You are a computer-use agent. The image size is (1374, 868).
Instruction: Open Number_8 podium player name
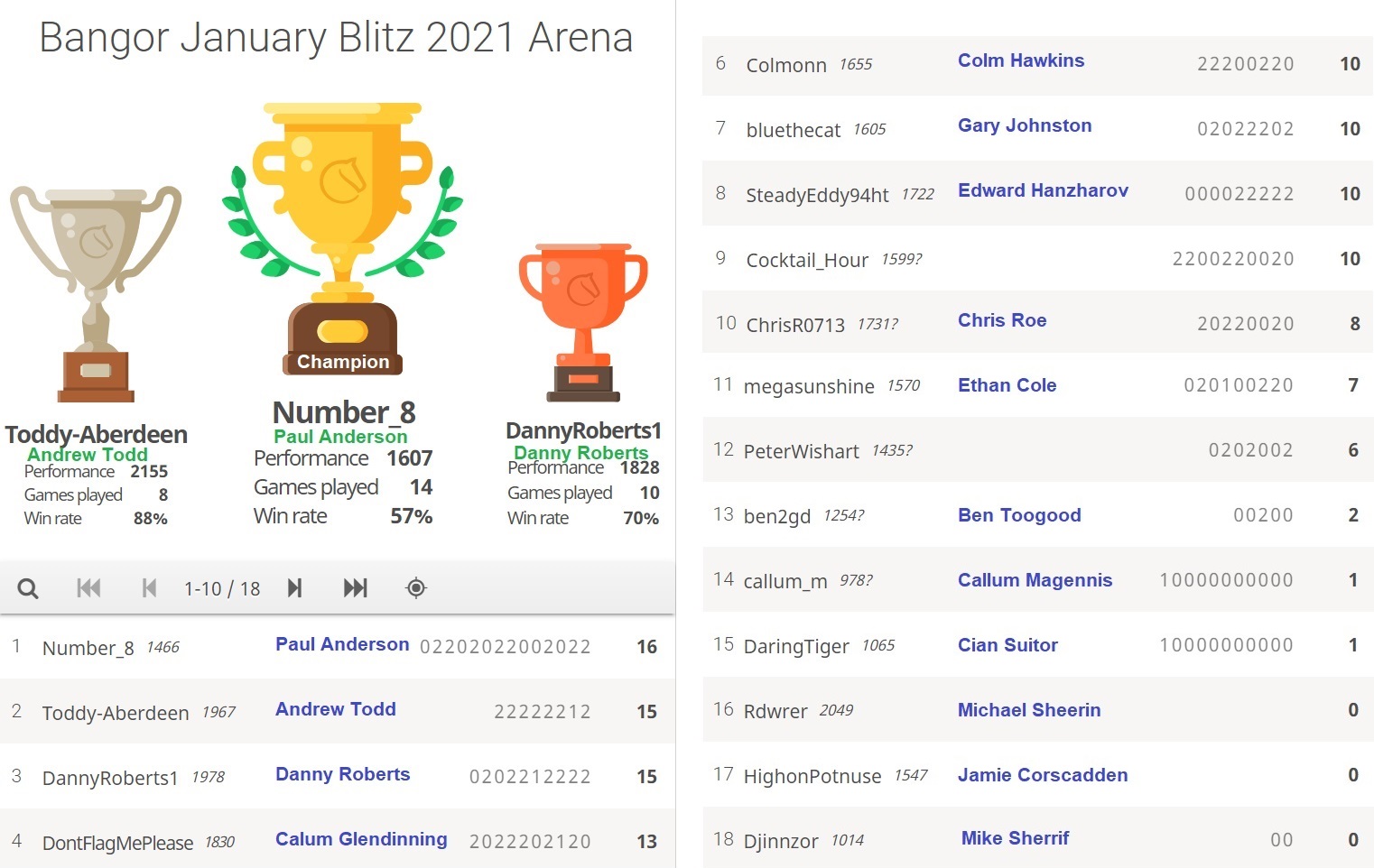tap(344, 412)
